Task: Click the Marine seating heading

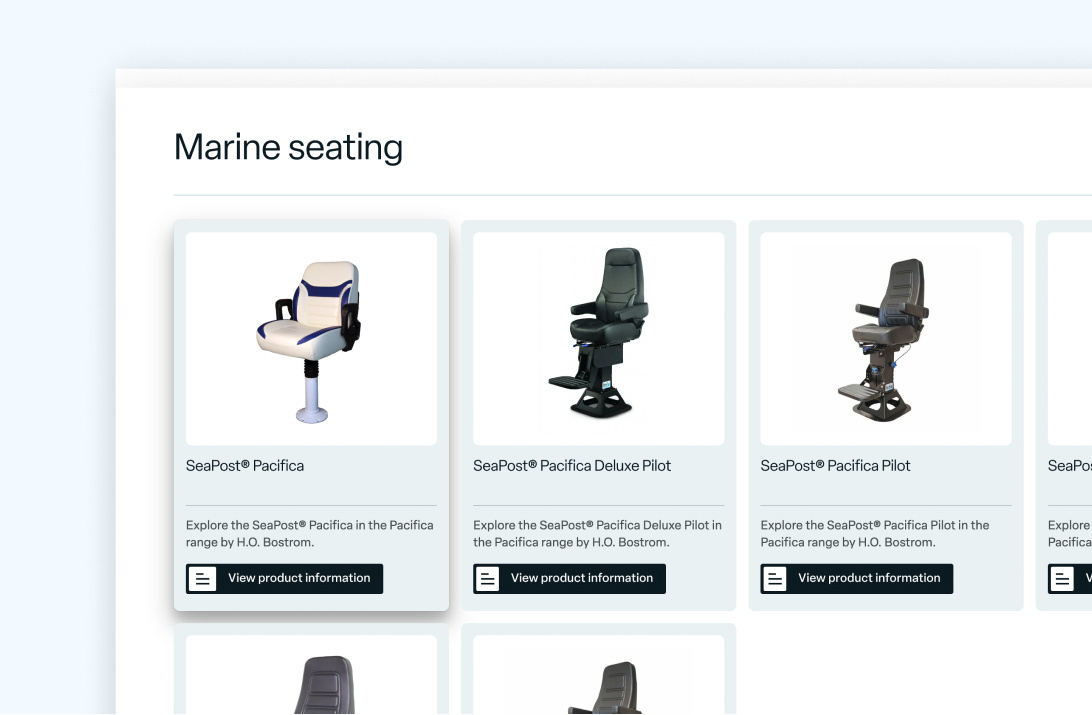Action: [x=288, y=148]
